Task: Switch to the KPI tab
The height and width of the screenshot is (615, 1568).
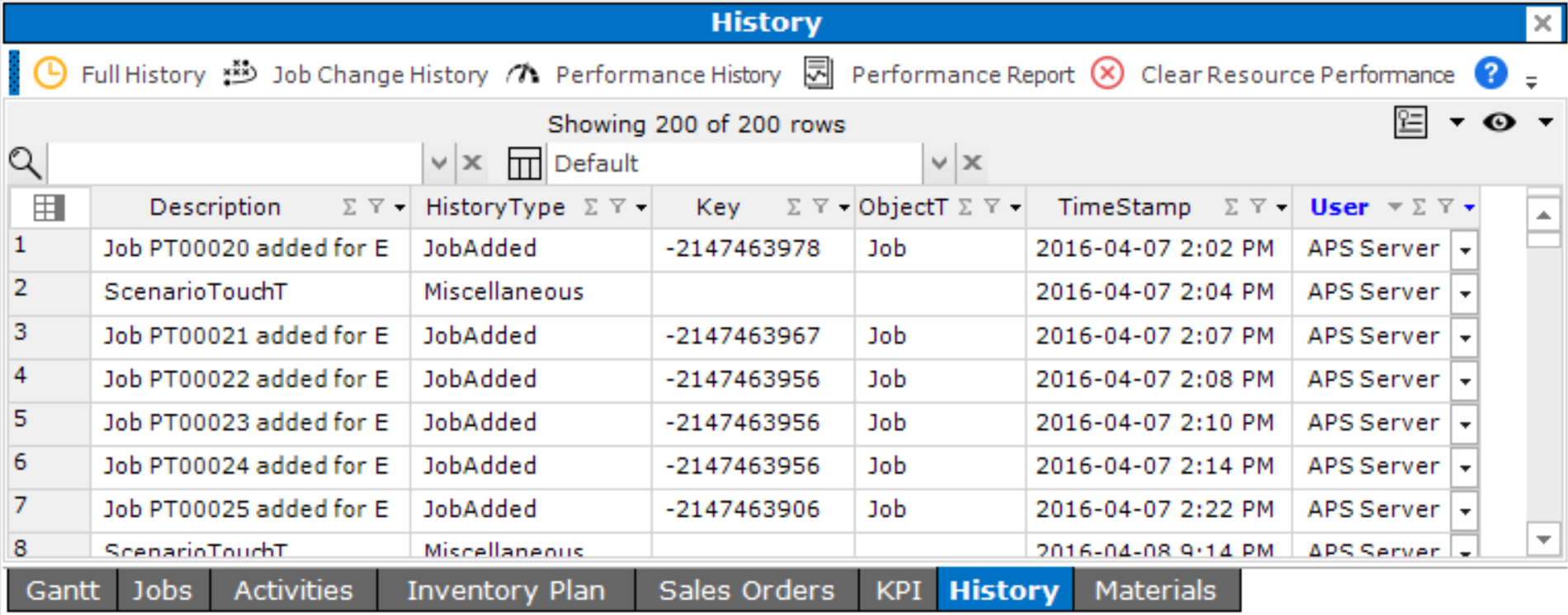Action: click(899, 590)
